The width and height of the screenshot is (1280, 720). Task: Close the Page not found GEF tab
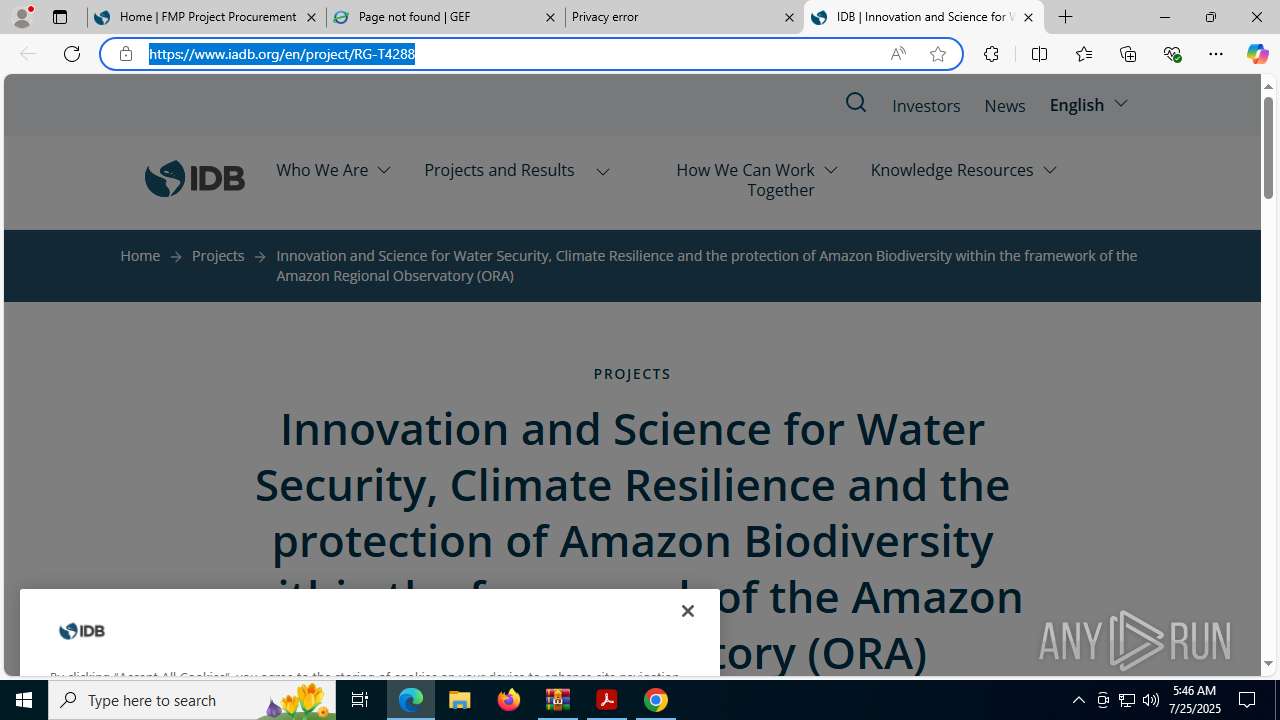click(550, 17)
